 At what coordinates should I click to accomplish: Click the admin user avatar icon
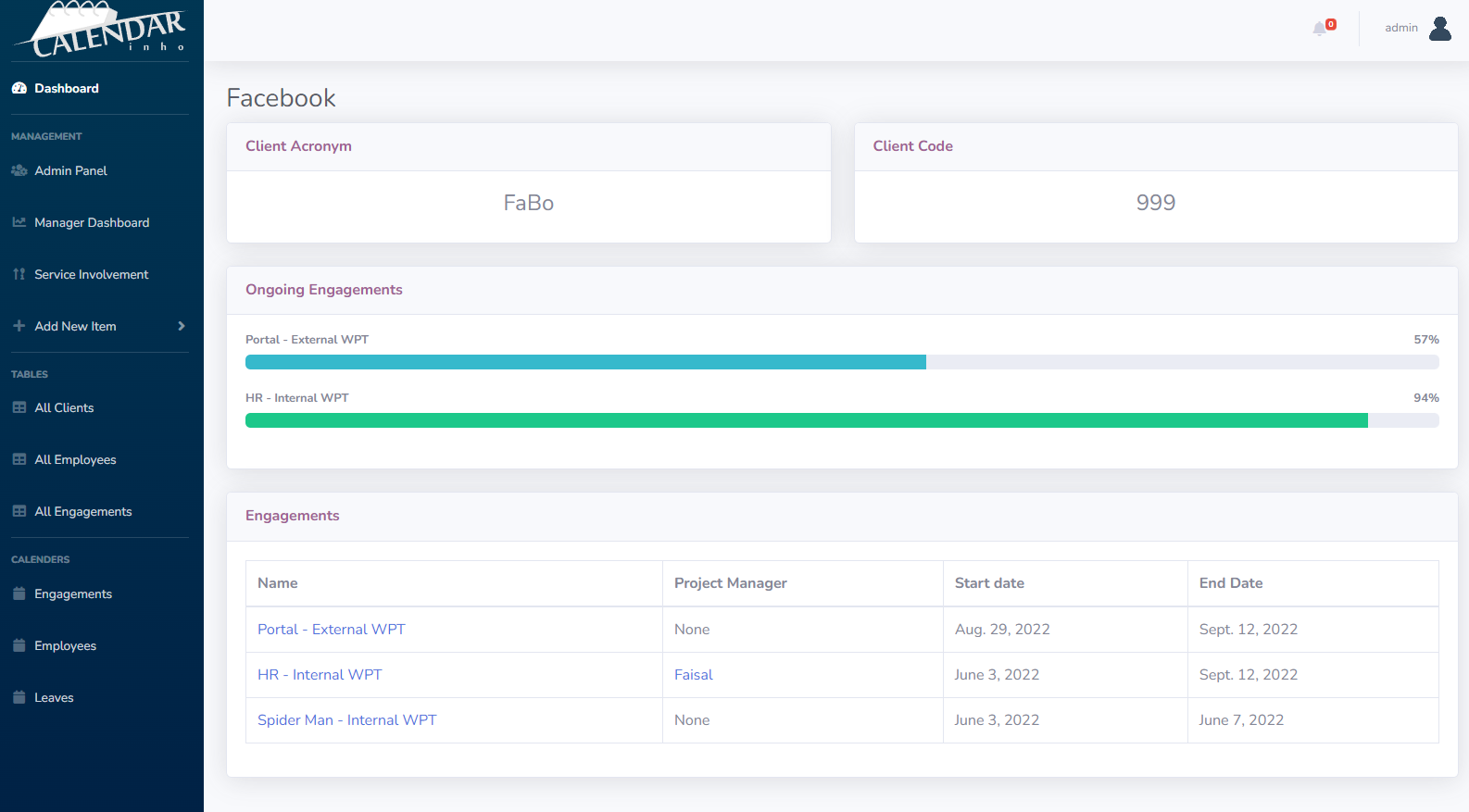tap(1440, 29)
